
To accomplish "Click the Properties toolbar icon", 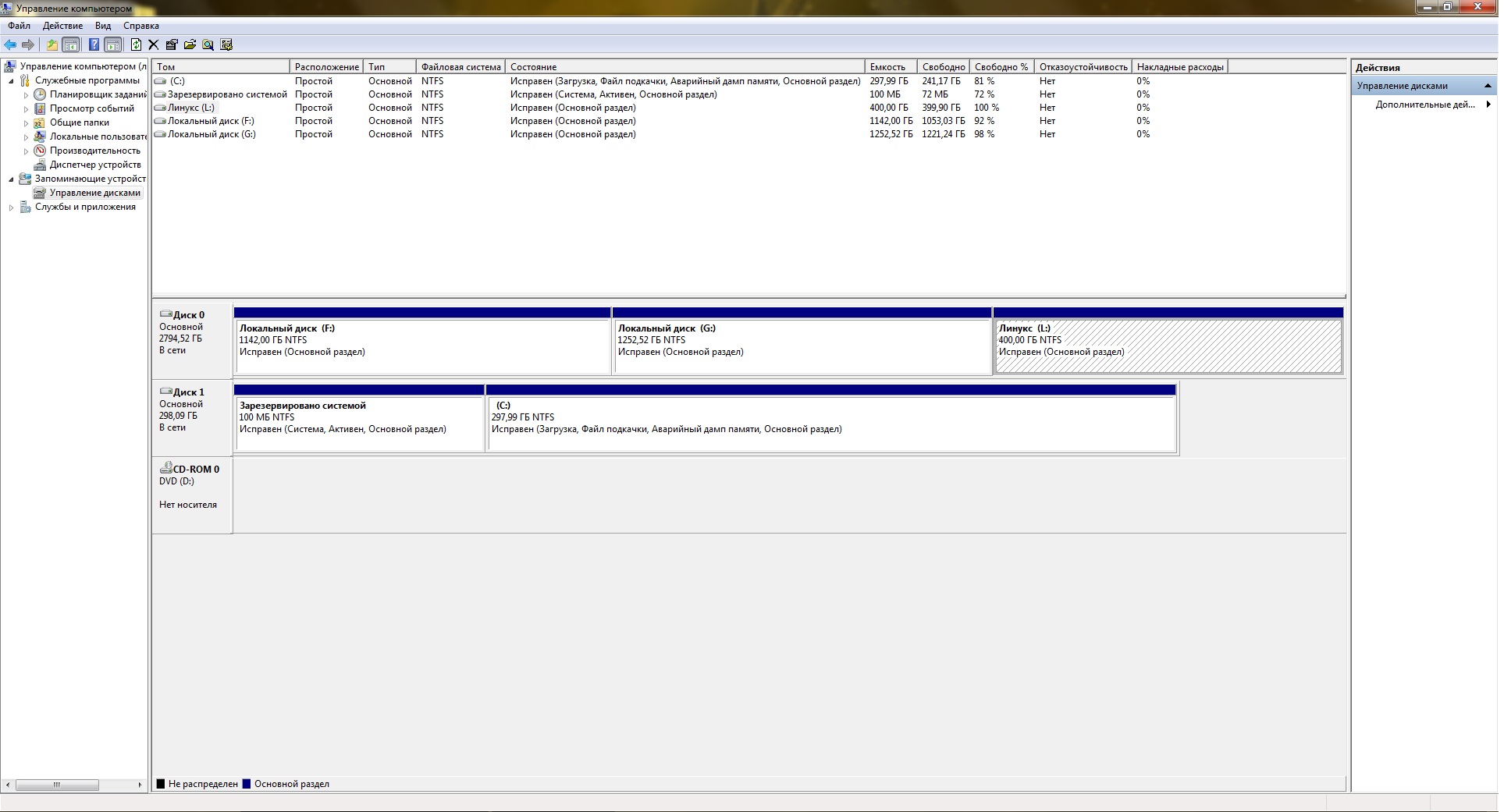I will click(172, 45).
